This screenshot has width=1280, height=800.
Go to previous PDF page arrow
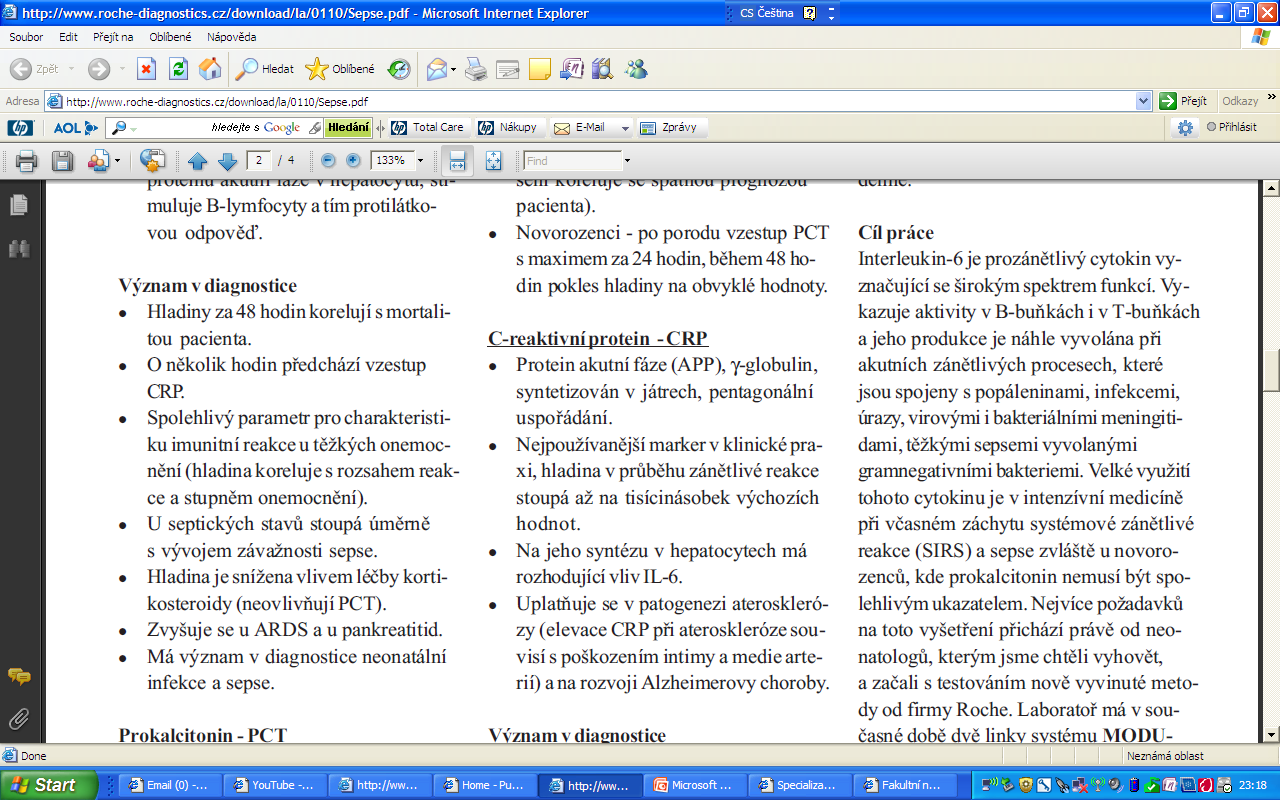[197, 161]
